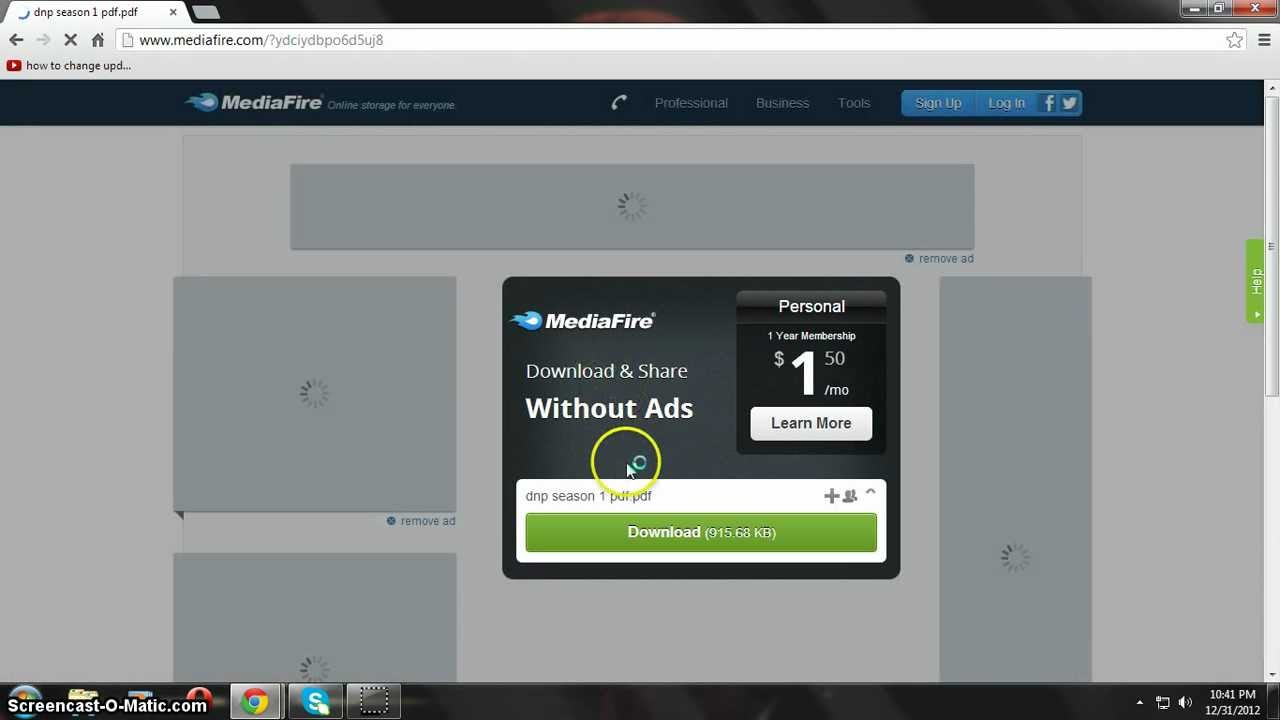This screenshot has height=720, width=1280.
Task: Click the screen recorder taskbar icon
Action: pyautogui.click(x=373, y=702)
